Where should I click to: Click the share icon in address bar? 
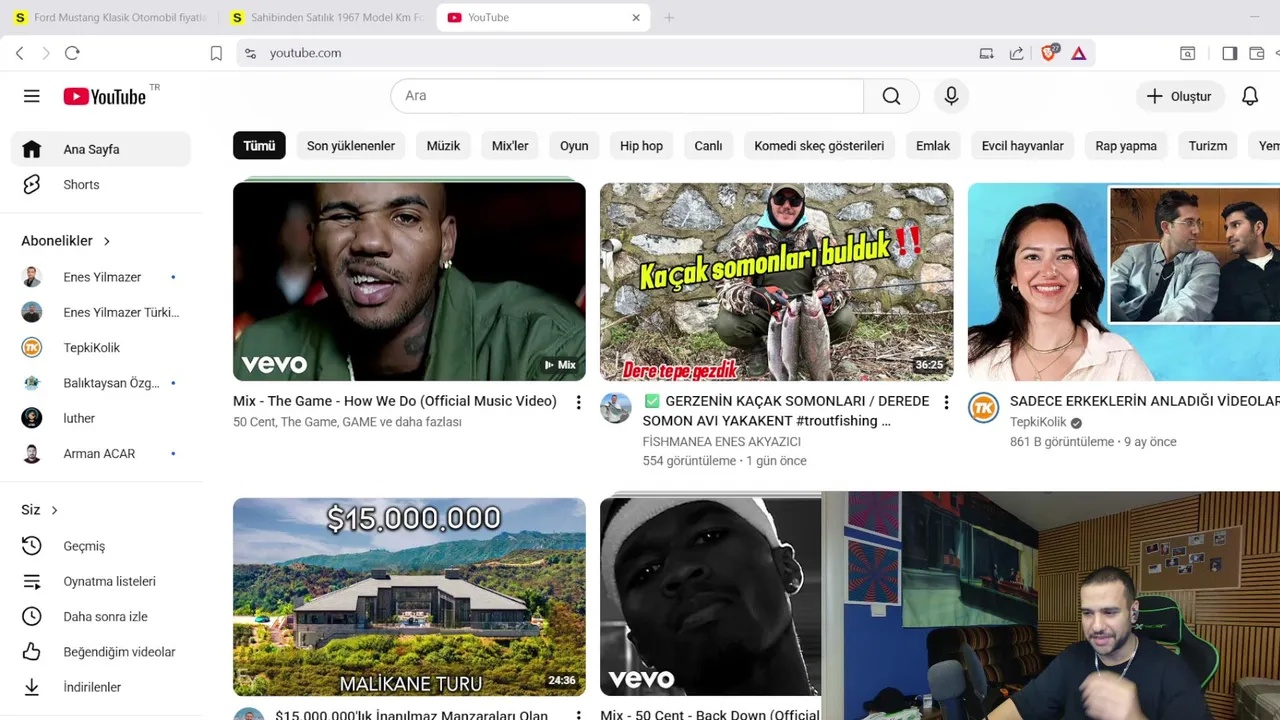1017,53
